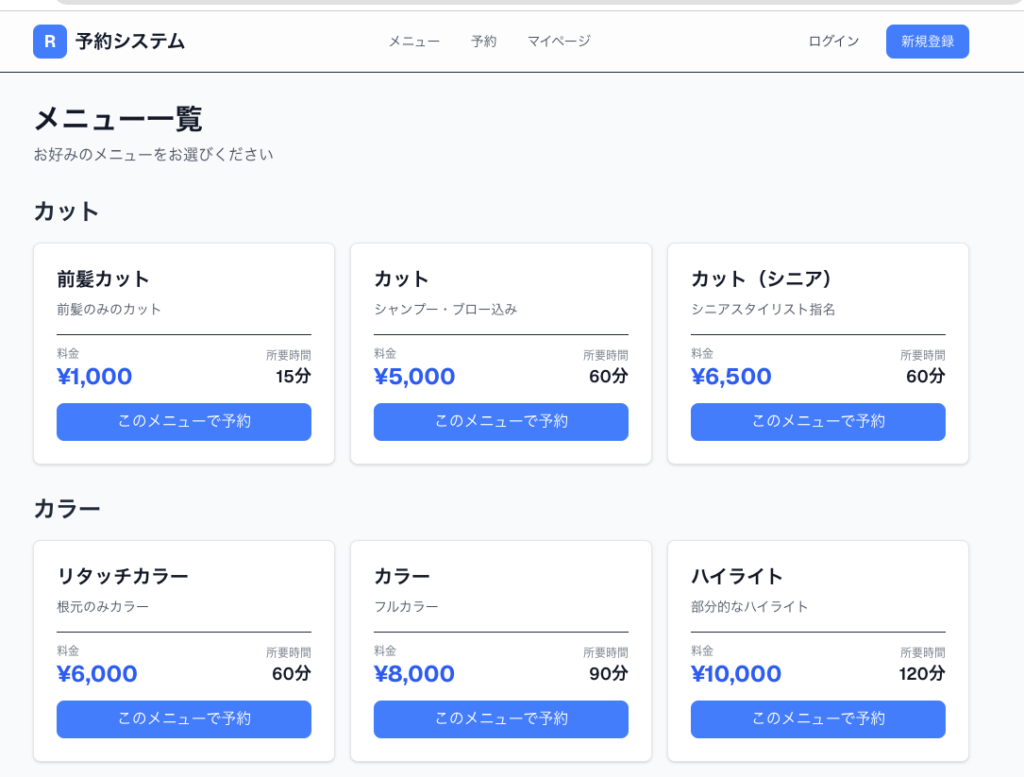Click the リタッチカラー card heading
The image size is (1024, 777).
tap(123, 576)
